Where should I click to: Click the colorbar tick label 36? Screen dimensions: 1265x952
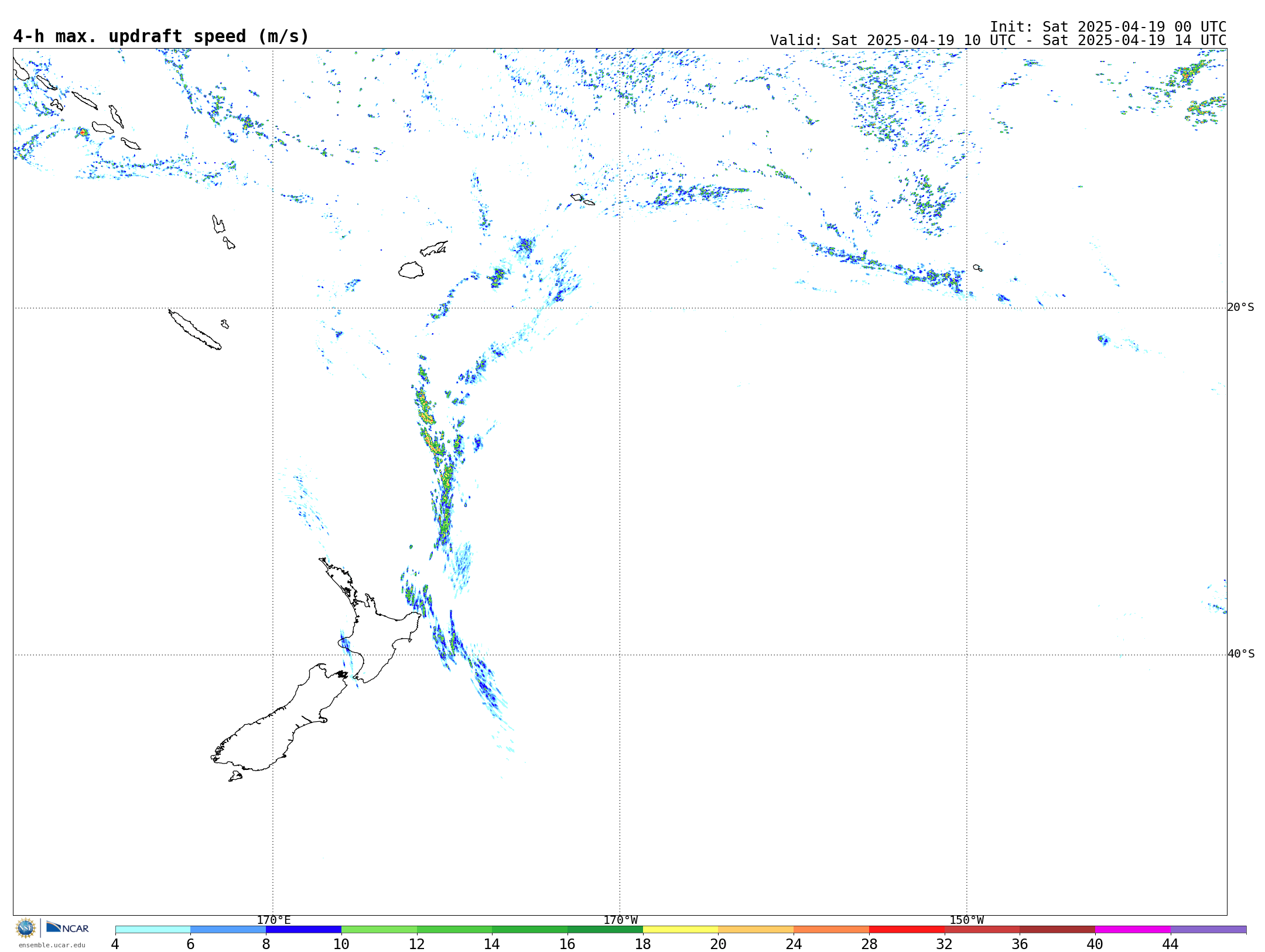[x=1020, y=944]
